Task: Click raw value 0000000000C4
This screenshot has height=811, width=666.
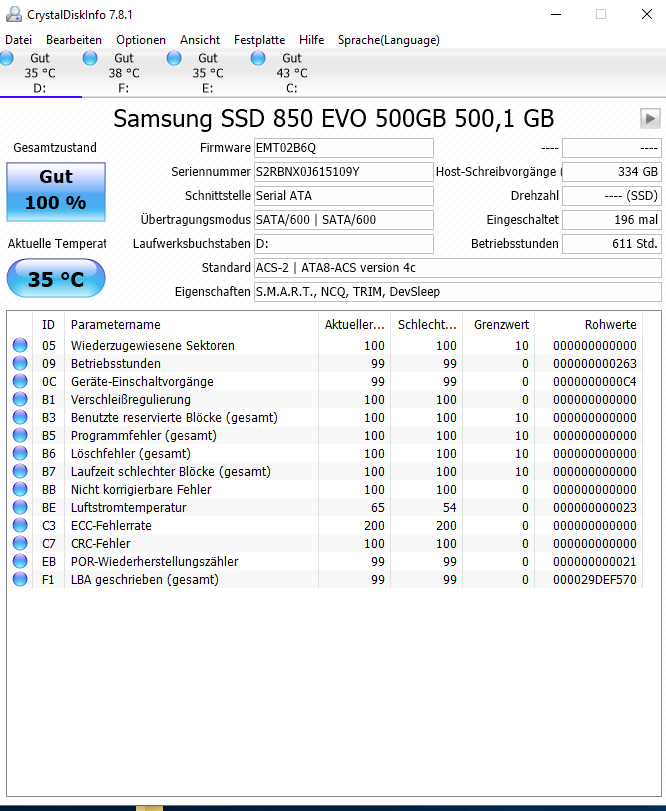Action: pyautogui.click(x=595, y=381)
